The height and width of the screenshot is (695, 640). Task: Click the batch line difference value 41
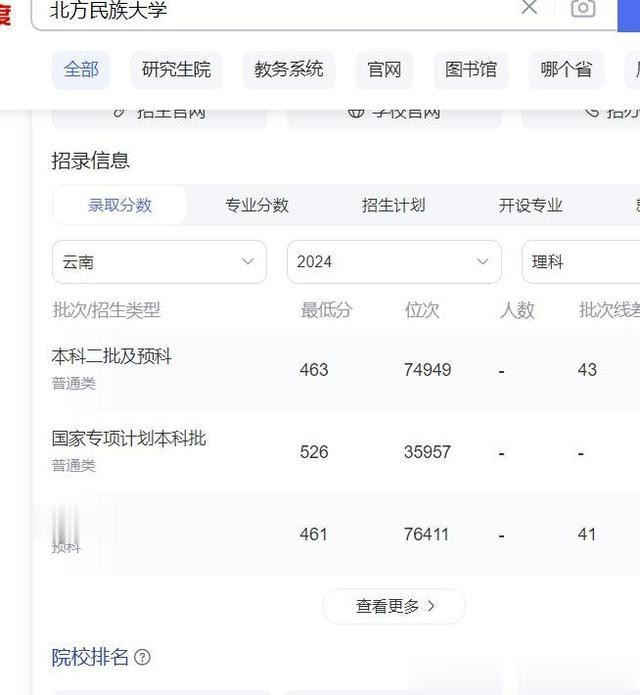(x=586, y=534)
